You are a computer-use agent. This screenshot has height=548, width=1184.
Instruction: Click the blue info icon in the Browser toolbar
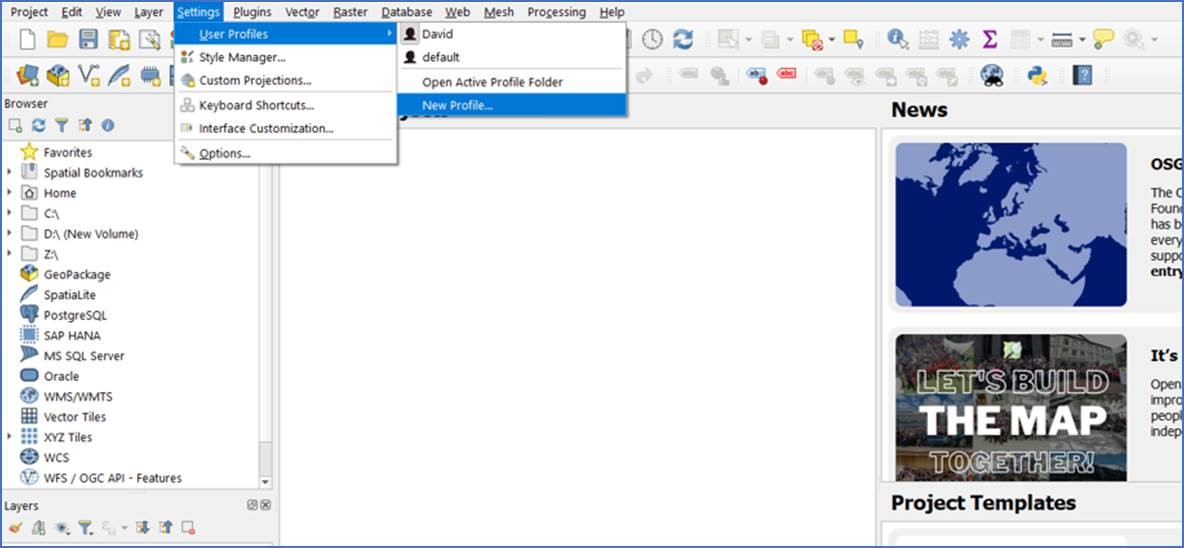[108, 125]
